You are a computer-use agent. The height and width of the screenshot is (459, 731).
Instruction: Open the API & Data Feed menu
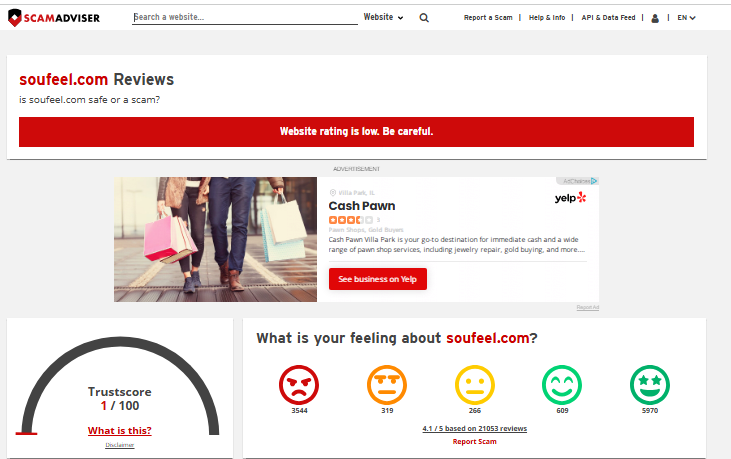[x=608, y=18]
